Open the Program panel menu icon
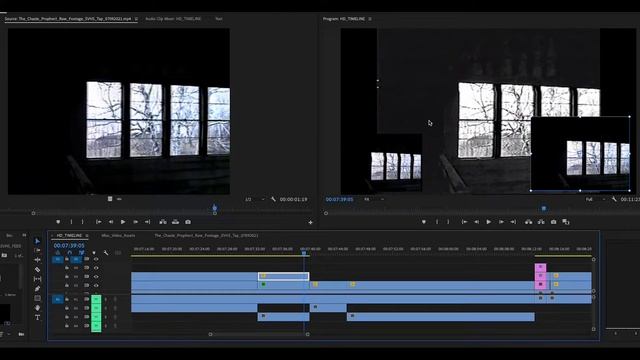The height and width of the screenshot is (360, 640). [x=370, y=19]
